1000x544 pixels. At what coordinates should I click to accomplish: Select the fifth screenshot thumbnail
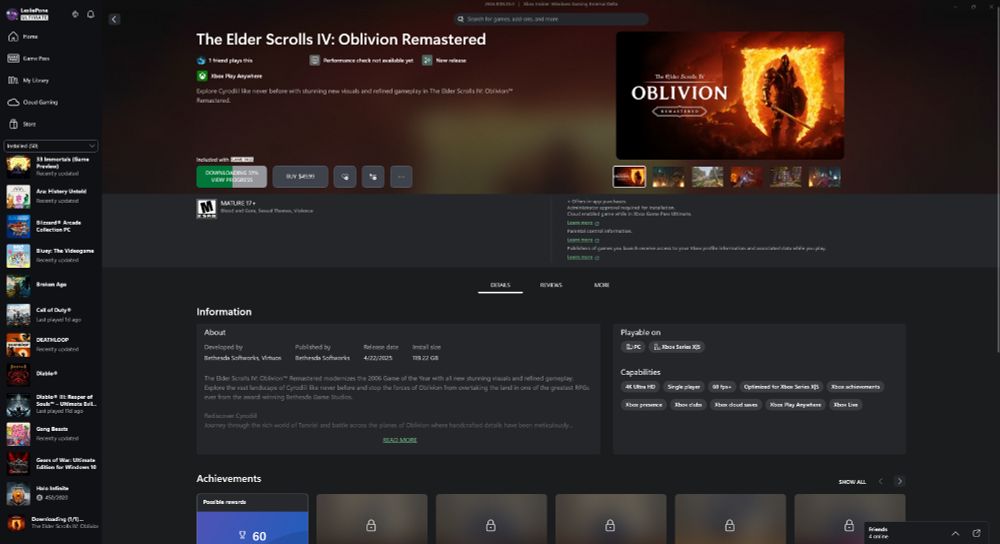(x=786, y=177)
